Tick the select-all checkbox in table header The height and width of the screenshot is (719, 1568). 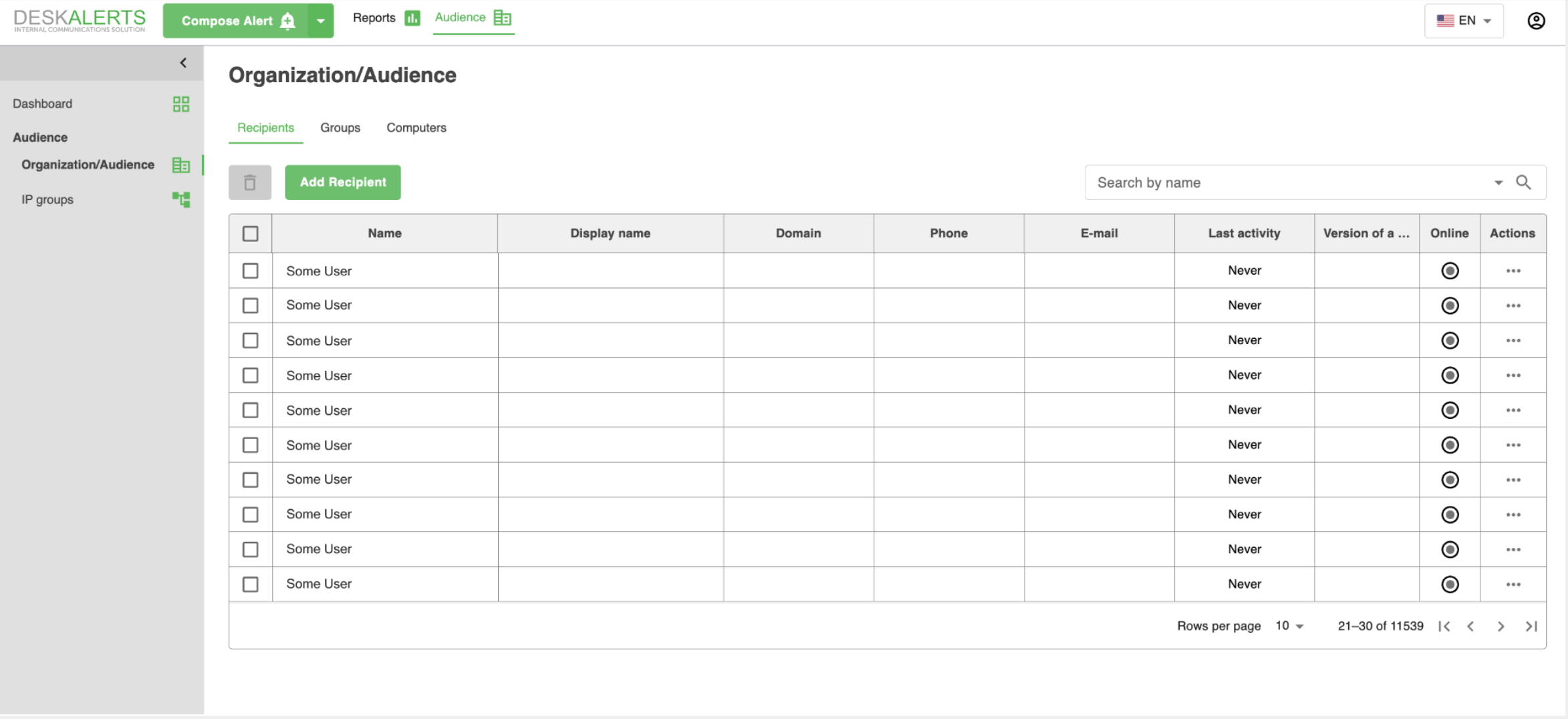click(250, 234)
